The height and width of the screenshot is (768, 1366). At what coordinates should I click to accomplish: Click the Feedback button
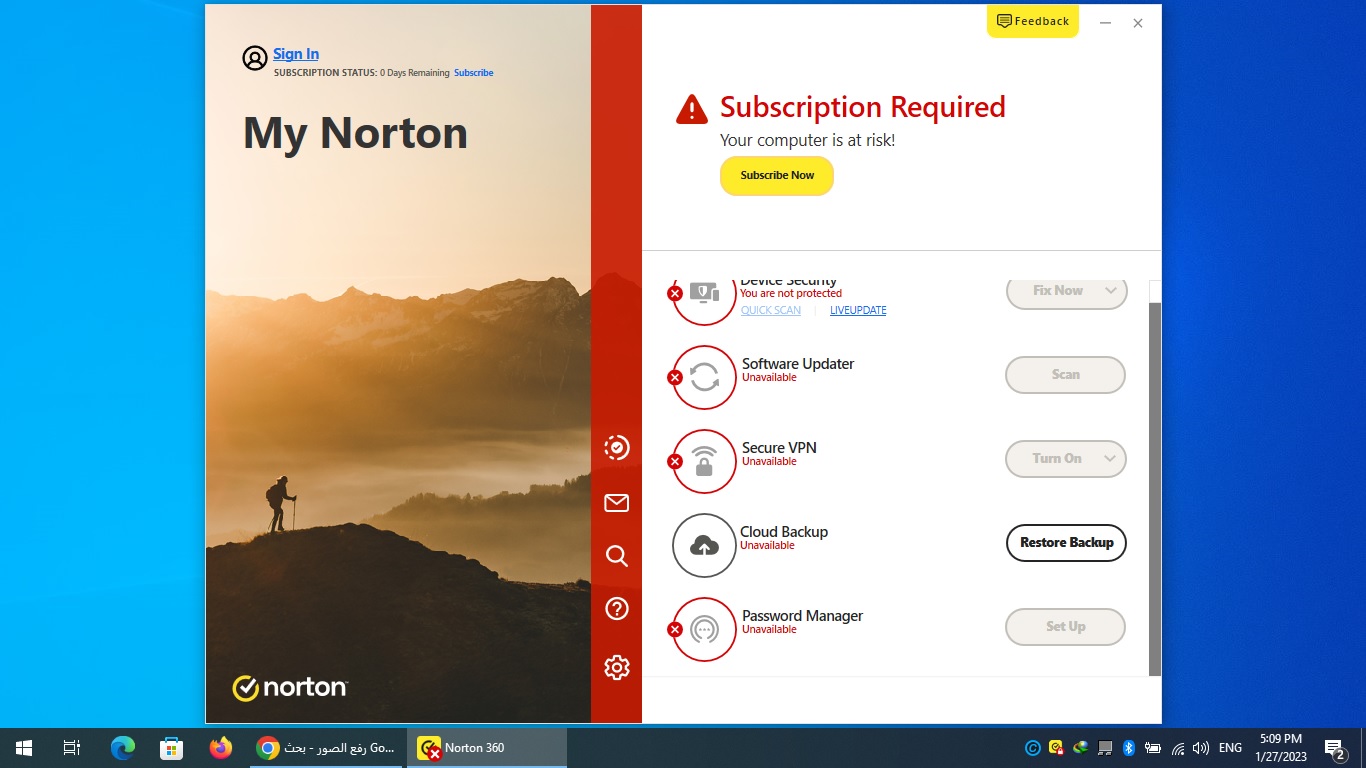coord(1033,21)
